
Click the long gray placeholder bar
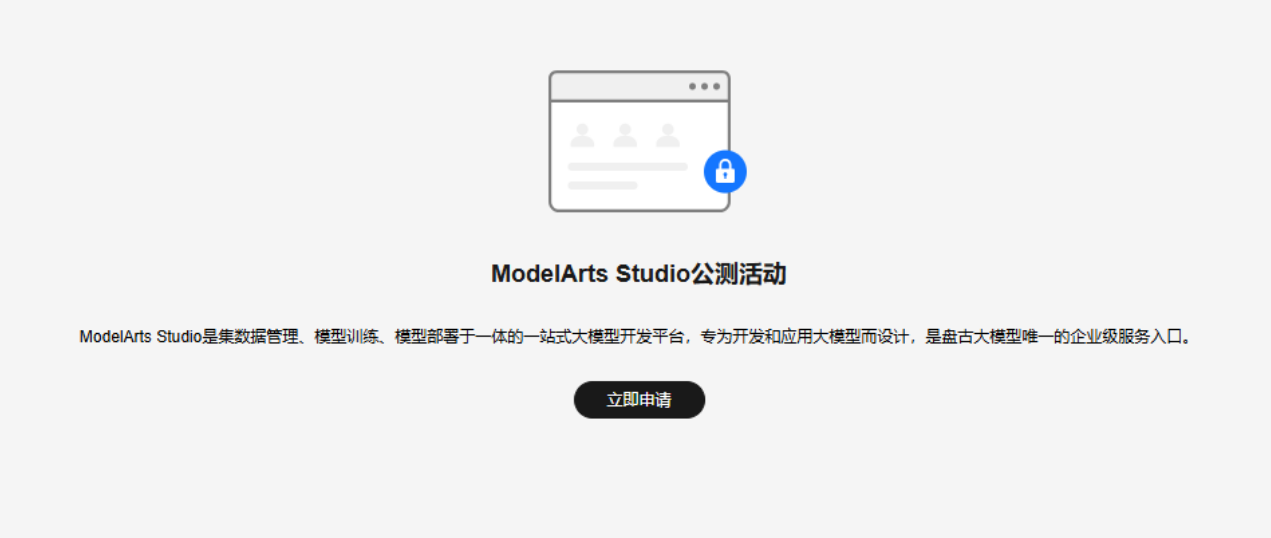coord(628,167)
